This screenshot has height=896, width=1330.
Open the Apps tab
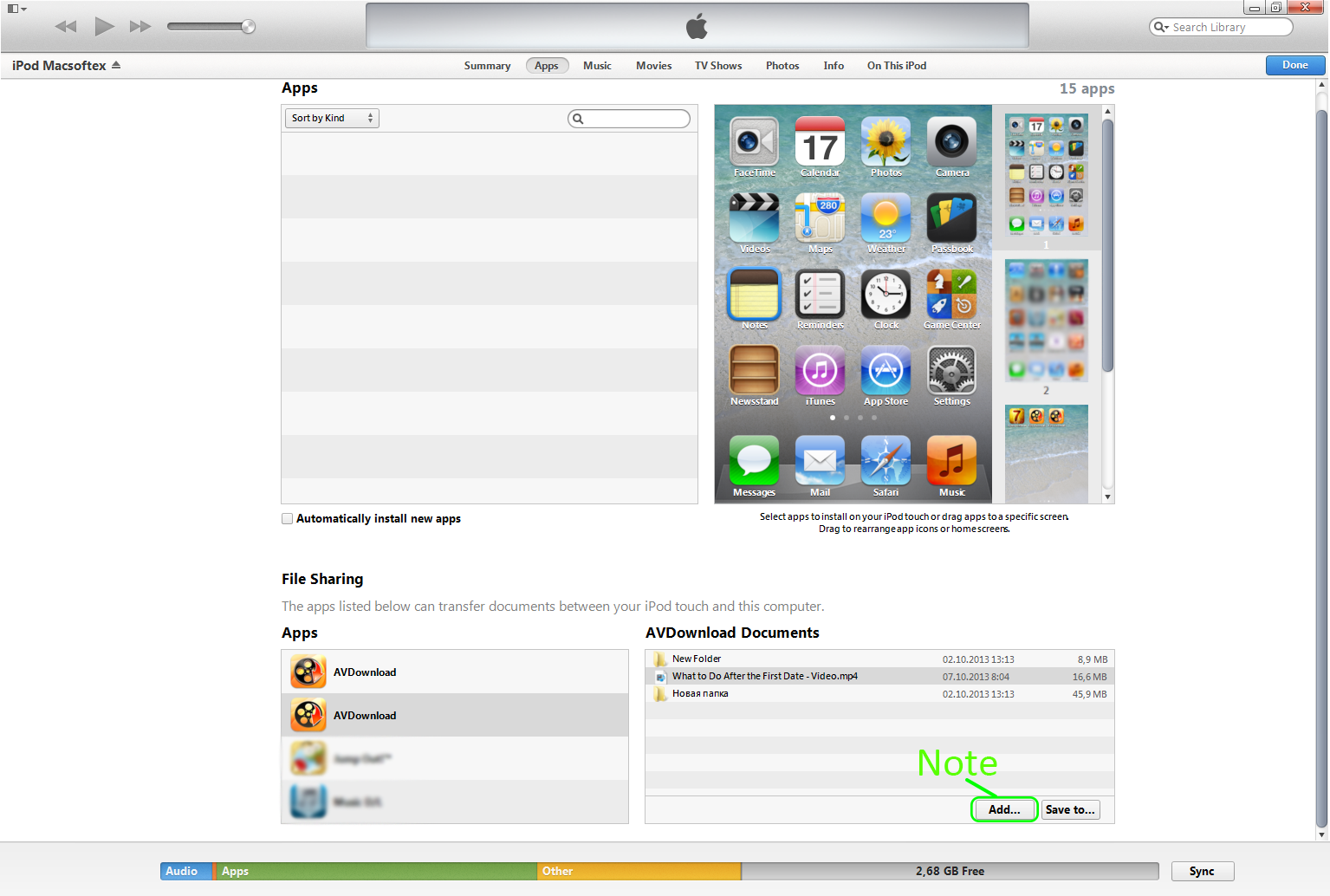(x=547, y=66)
